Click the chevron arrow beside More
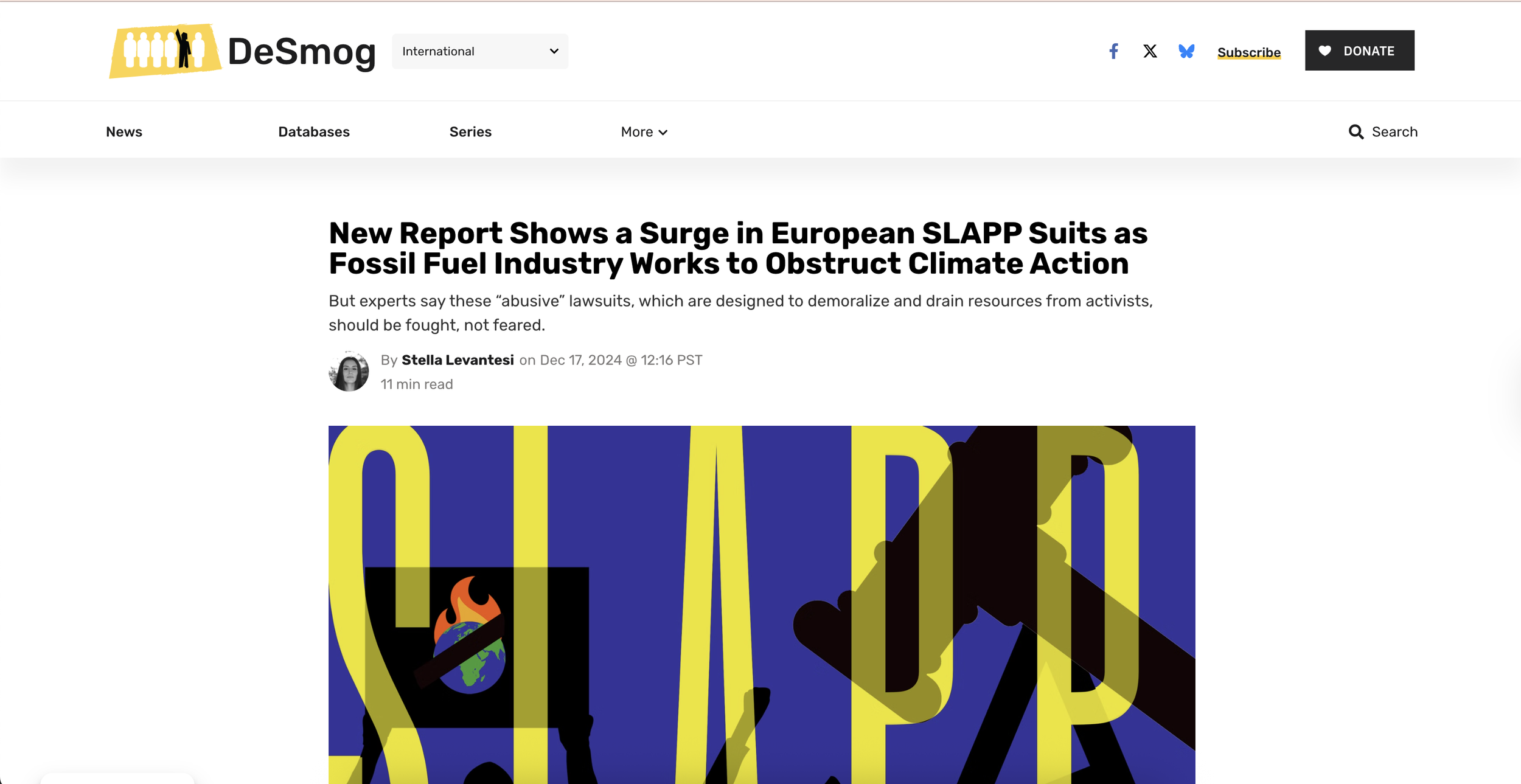 (663, 133)
